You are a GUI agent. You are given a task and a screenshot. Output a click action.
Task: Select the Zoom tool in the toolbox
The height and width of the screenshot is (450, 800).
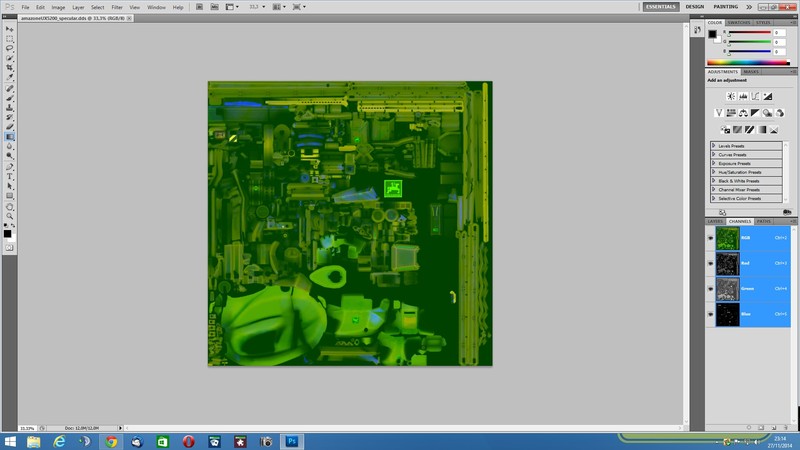(x=10, y=215)
